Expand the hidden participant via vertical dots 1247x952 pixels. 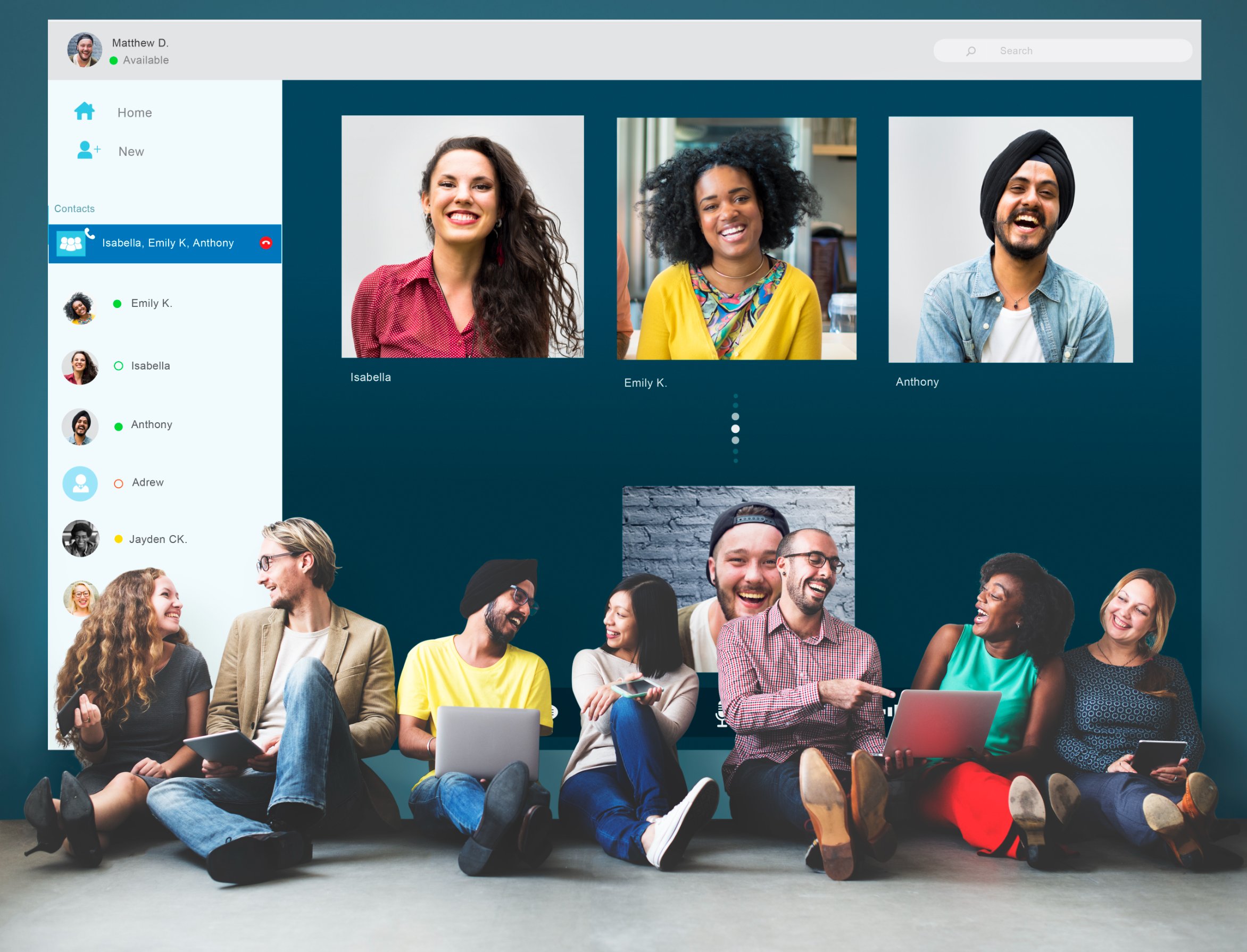(736, 429)
